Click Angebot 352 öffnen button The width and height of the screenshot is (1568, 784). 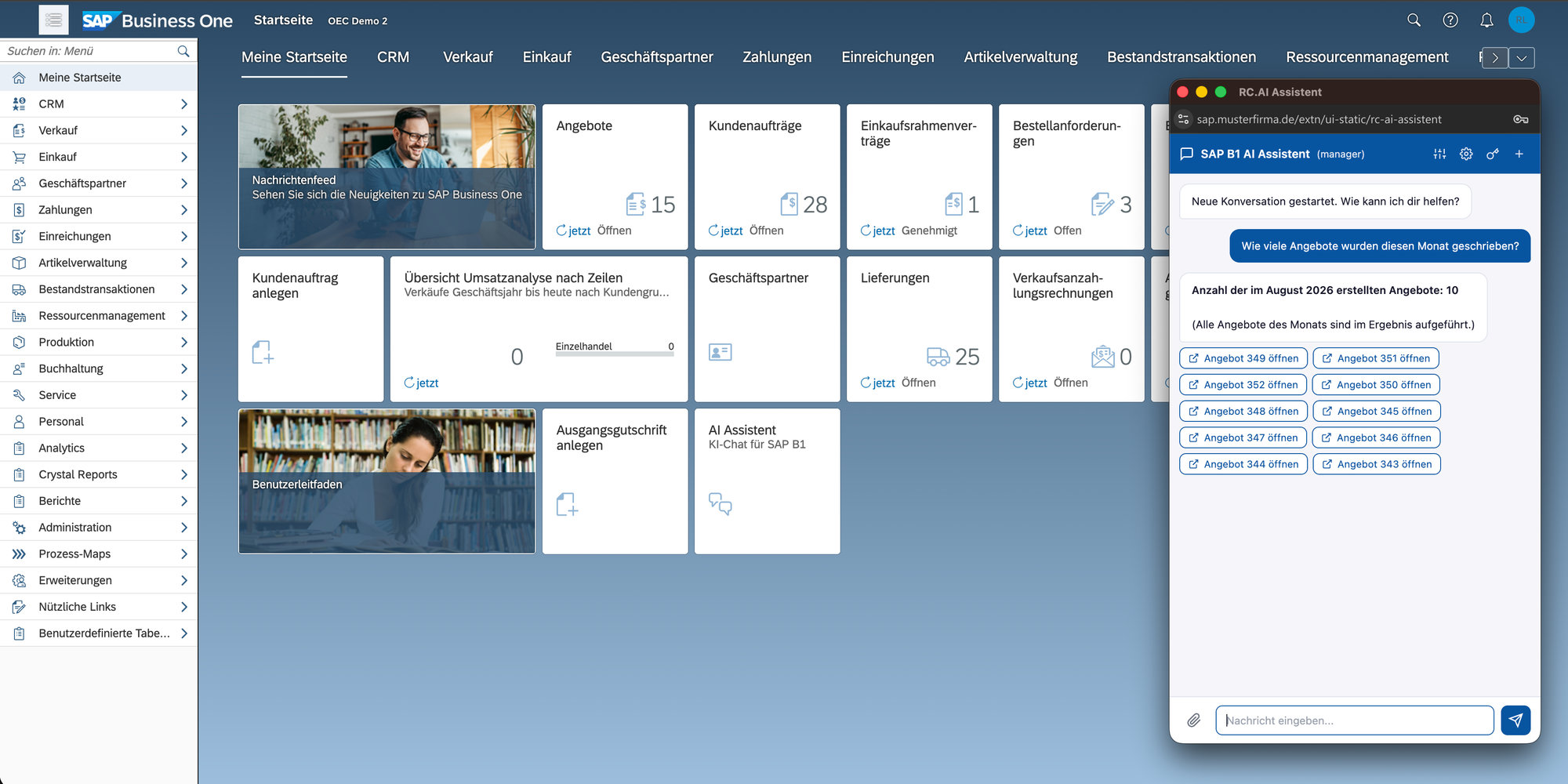click(x=1243, y=385)
